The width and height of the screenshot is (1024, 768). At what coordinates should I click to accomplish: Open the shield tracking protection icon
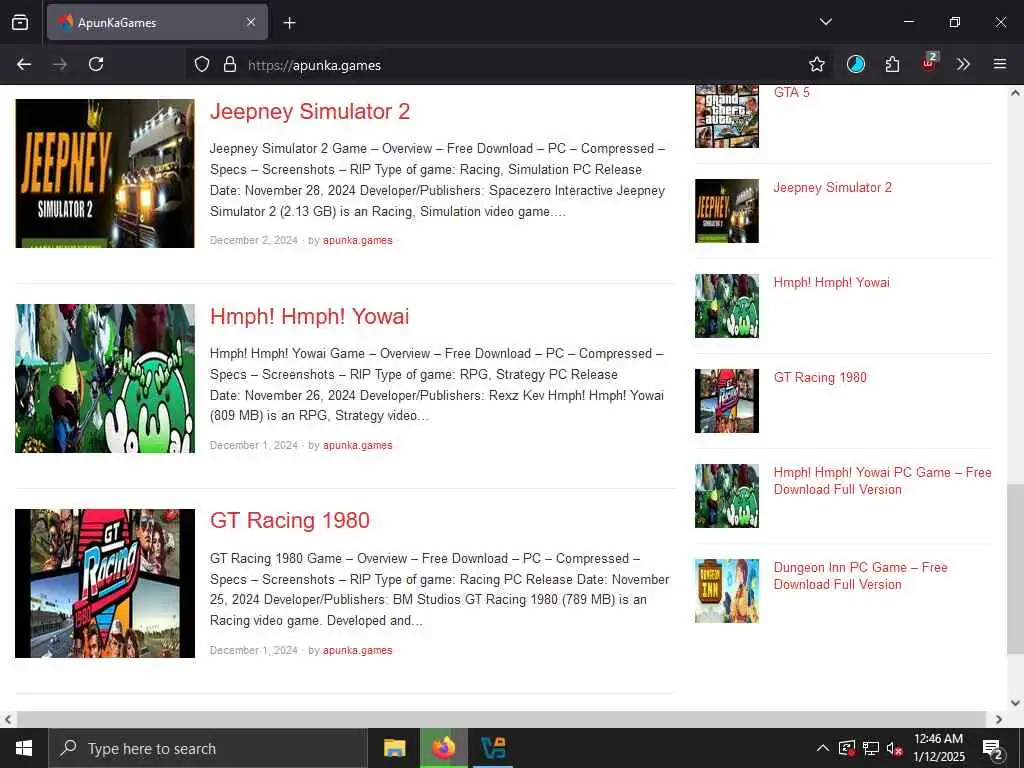(x=202, y=64)
